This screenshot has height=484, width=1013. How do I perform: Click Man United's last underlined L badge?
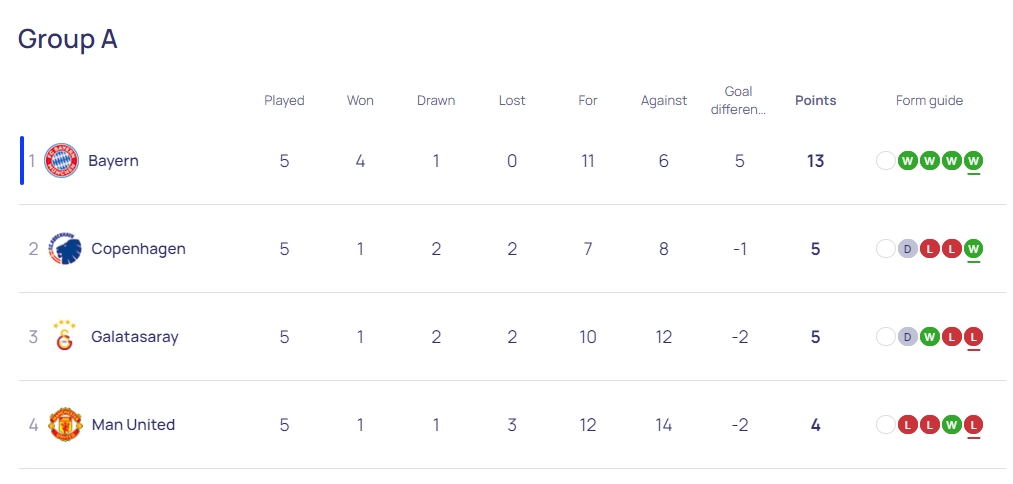click(x=974, y=425)
